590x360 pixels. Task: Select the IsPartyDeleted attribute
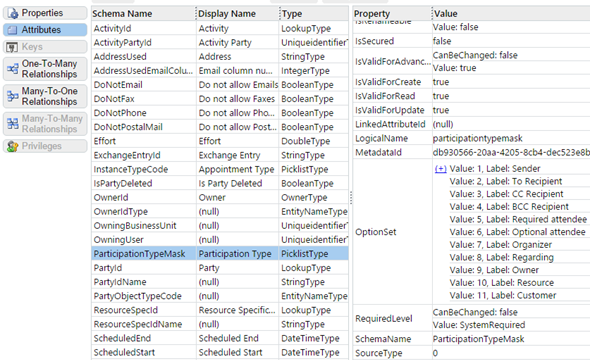[x=123, y=184]
